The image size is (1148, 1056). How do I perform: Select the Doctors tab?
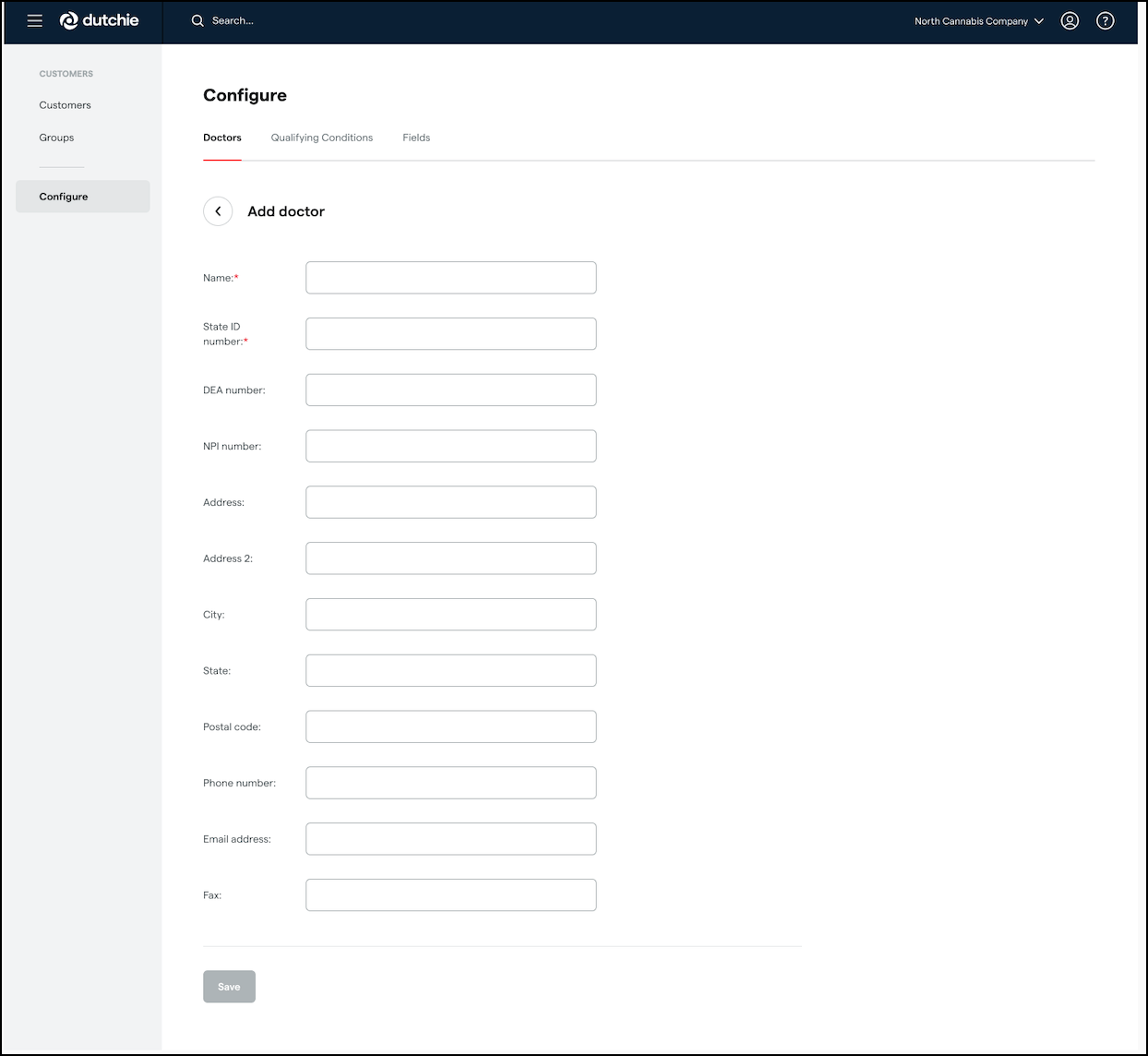pos(222,138)
